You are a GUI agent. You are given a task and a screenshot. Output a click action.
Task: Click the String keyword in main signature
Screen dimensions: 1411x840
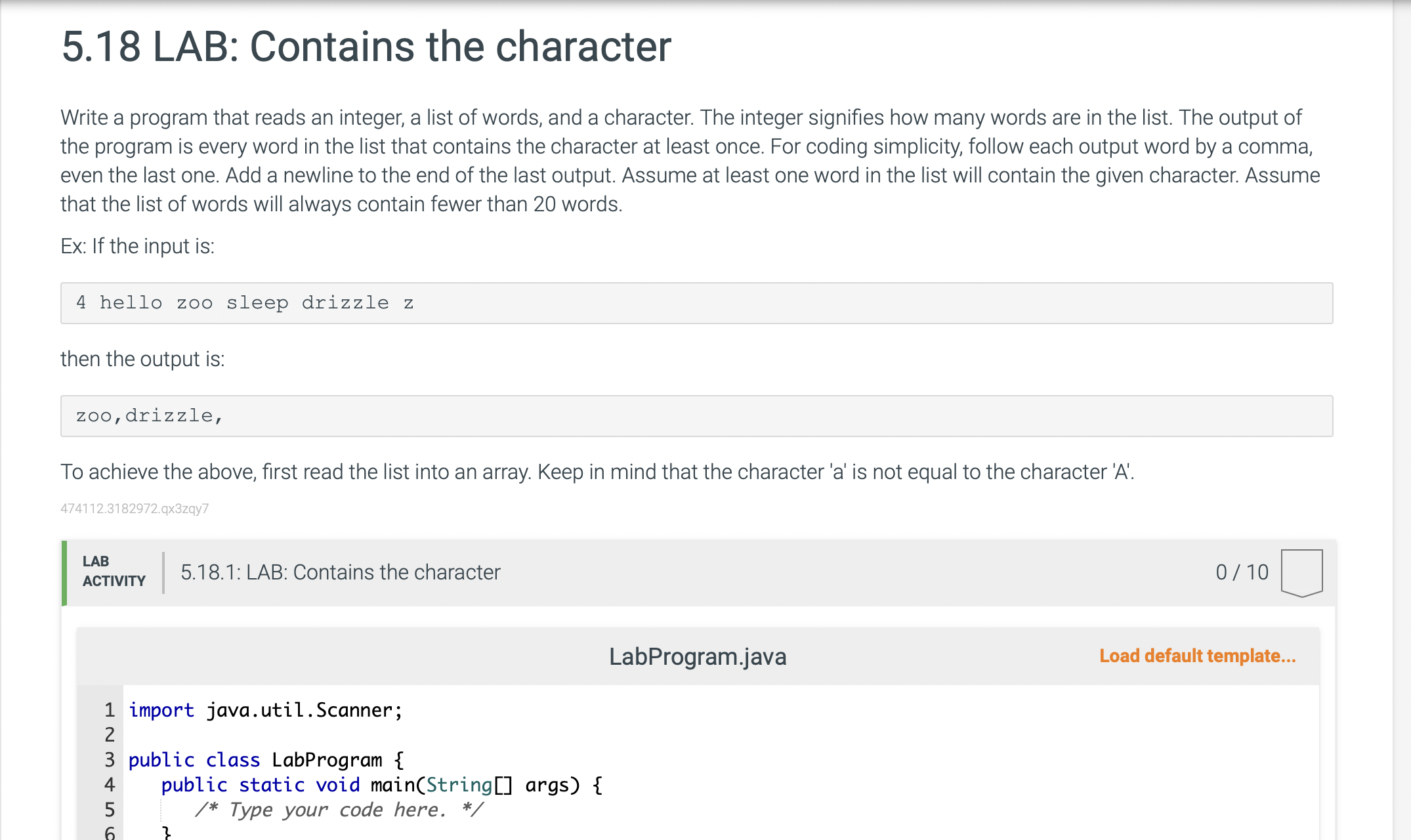click(459, 785)
